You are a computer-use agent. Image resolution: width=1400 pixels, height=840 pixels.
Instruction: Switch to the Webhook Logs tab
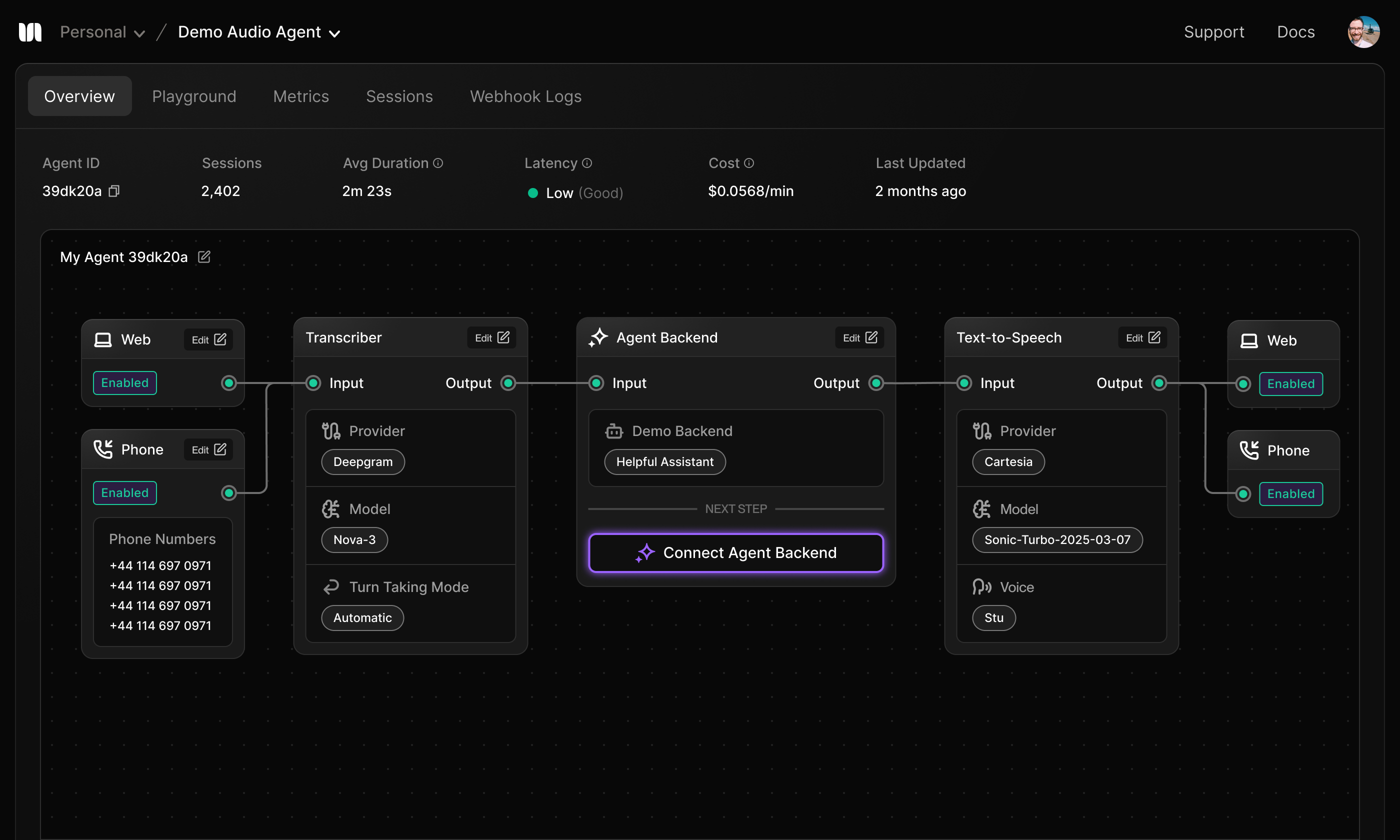click(525, 96)
